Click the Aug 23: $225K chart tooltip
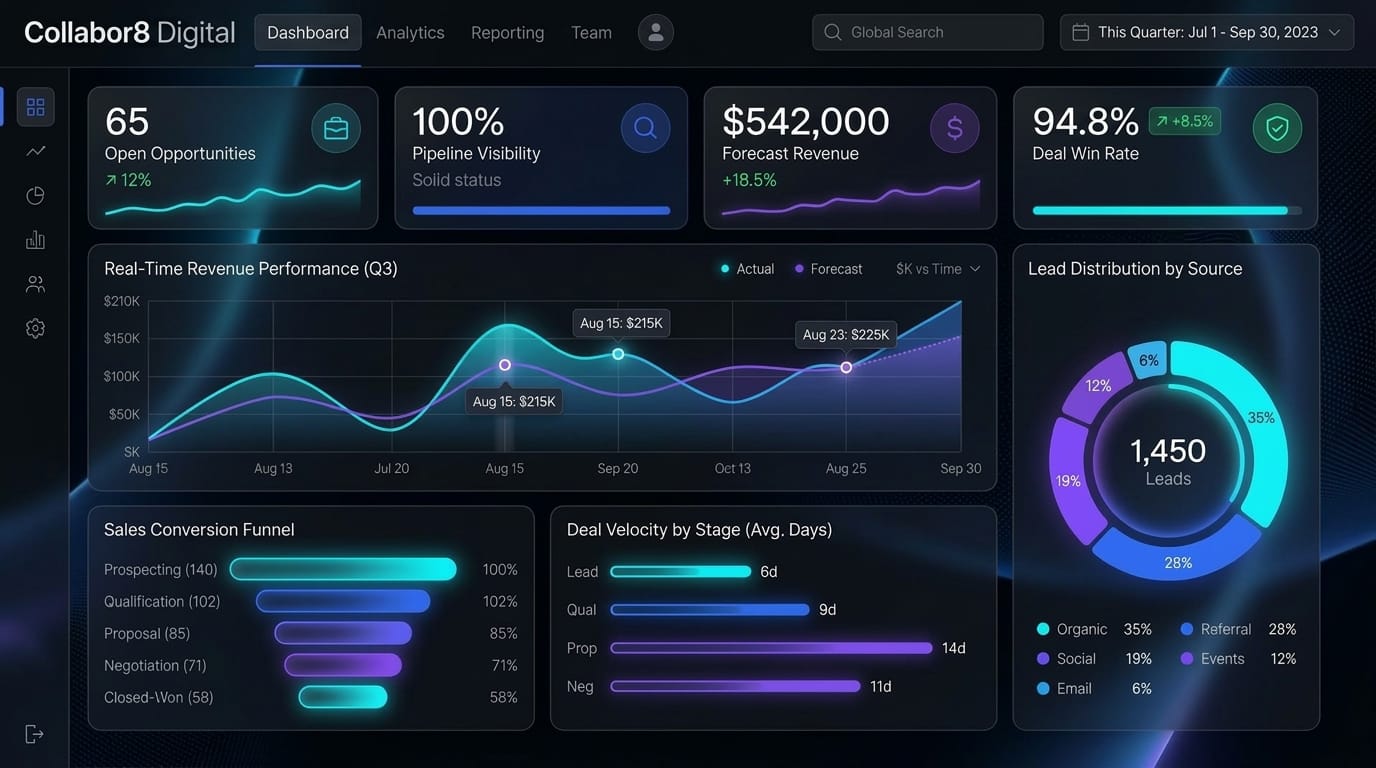Image resolution: width=1376 pixels, height=768 pixels. click(x=846, y=334)
